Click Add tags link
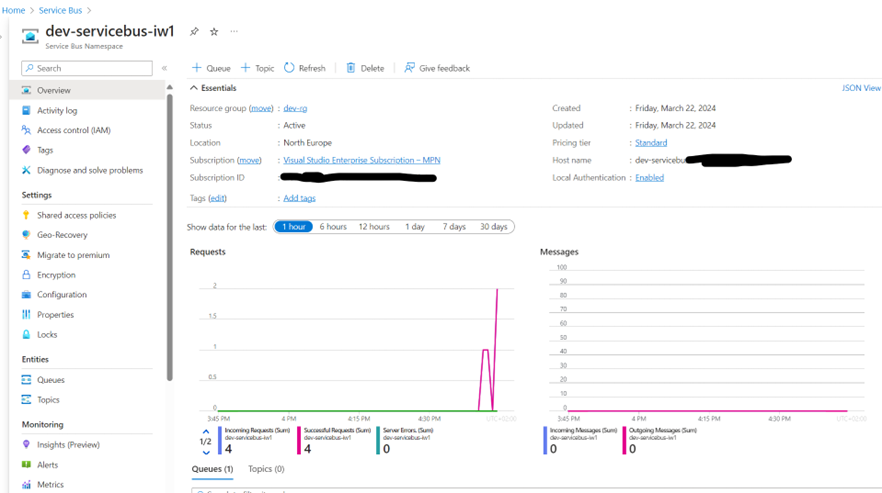The width and height of the screenshot is (882, 493). [x=299, y=198]
